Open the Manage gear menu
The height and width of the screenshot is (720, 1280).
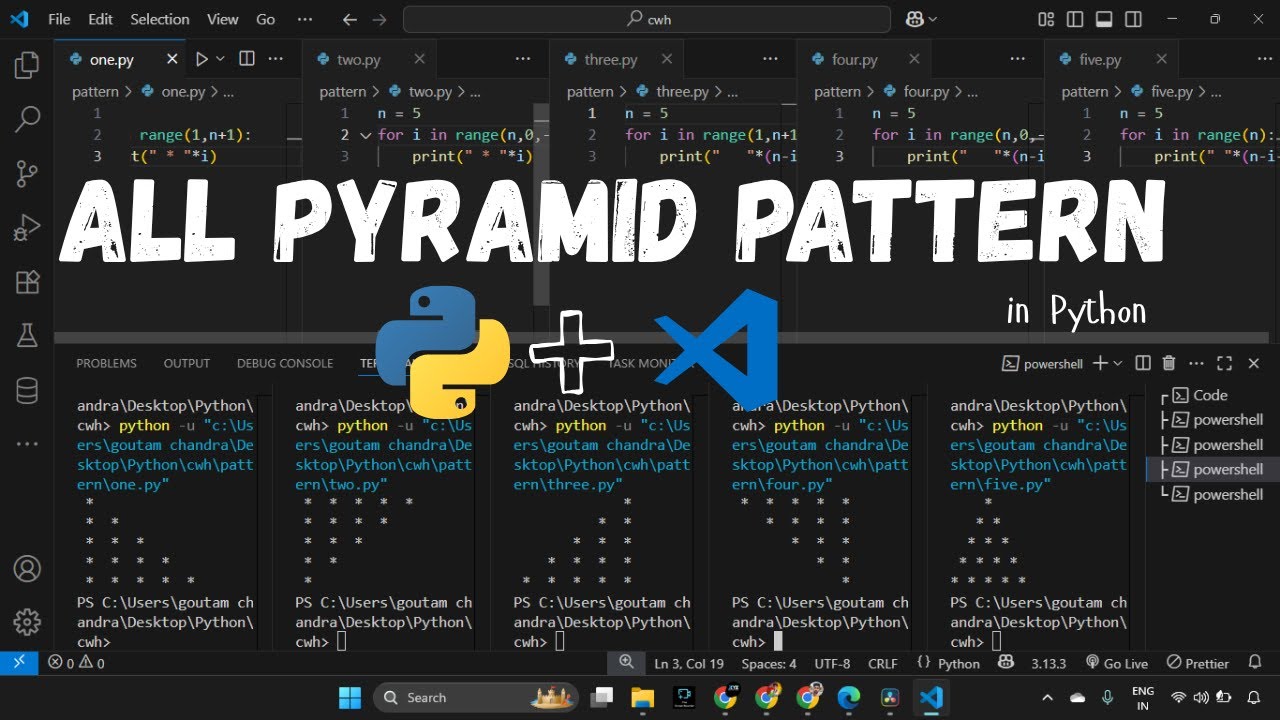27,620
